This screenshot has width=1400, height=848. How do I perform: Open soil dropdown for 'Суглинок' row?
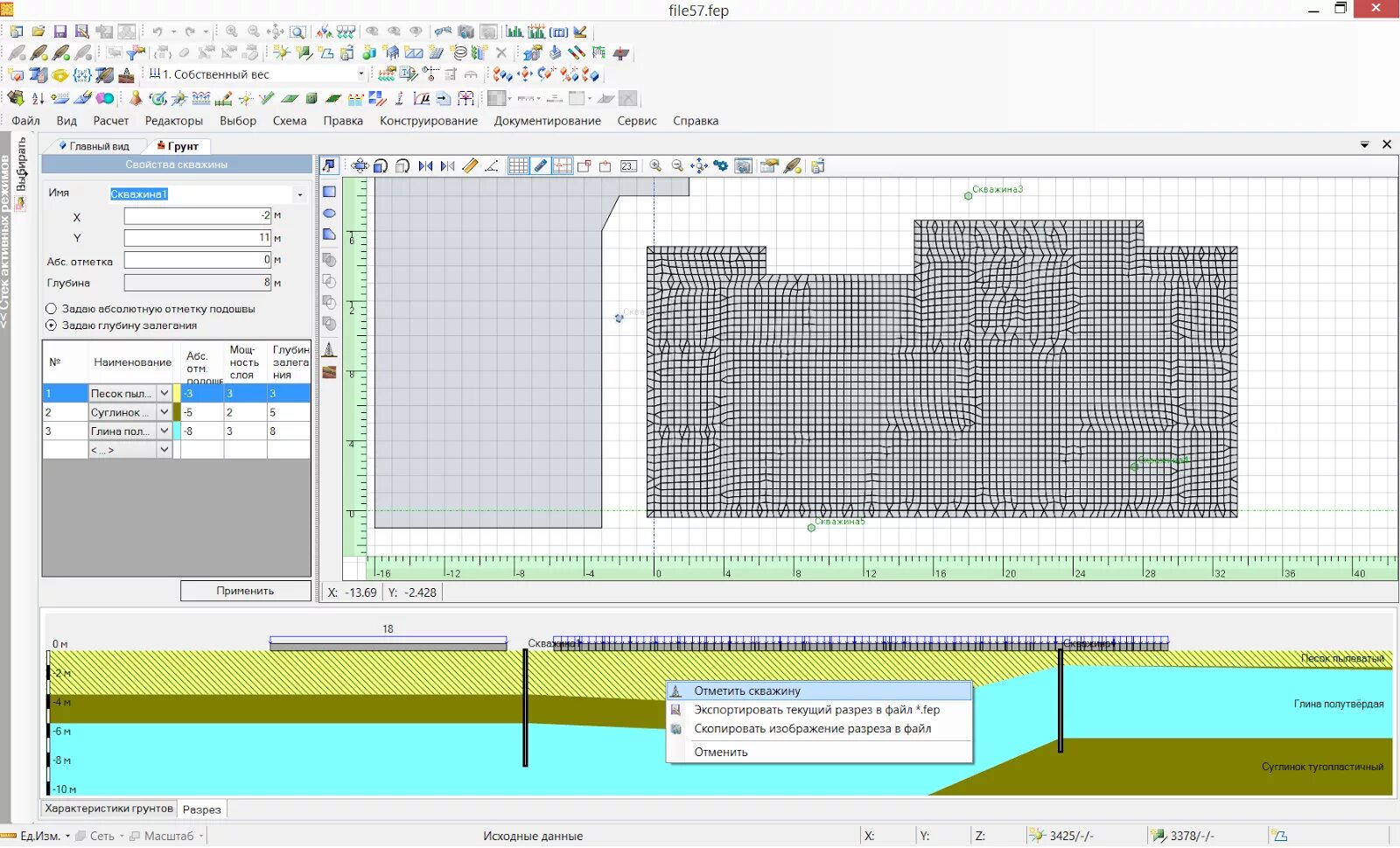click(x=164, y=412)
